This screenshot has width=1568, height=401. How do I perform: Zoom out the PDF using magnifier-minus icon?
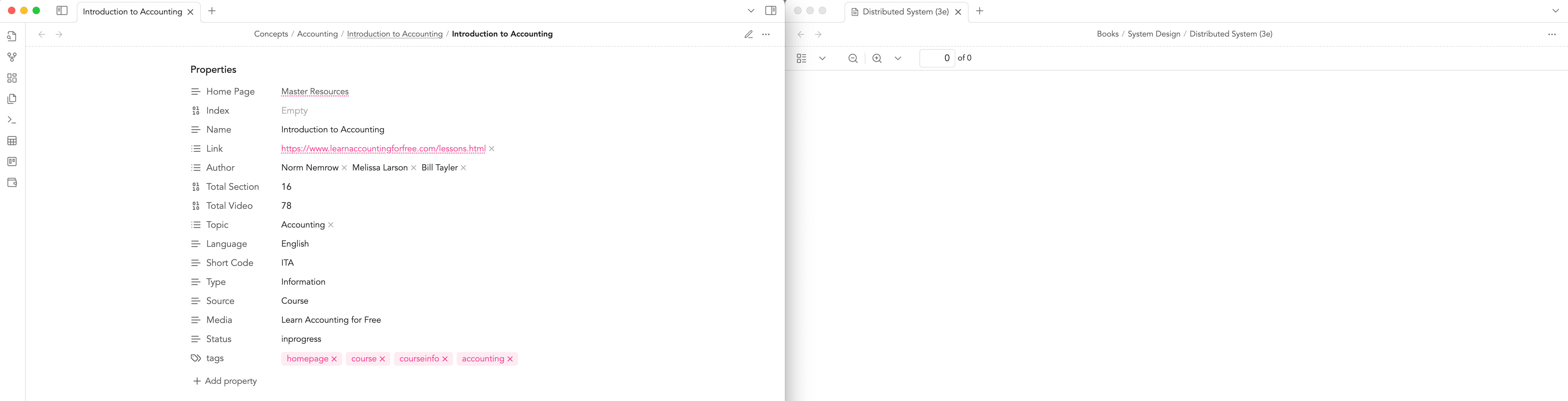click(853, 58)
